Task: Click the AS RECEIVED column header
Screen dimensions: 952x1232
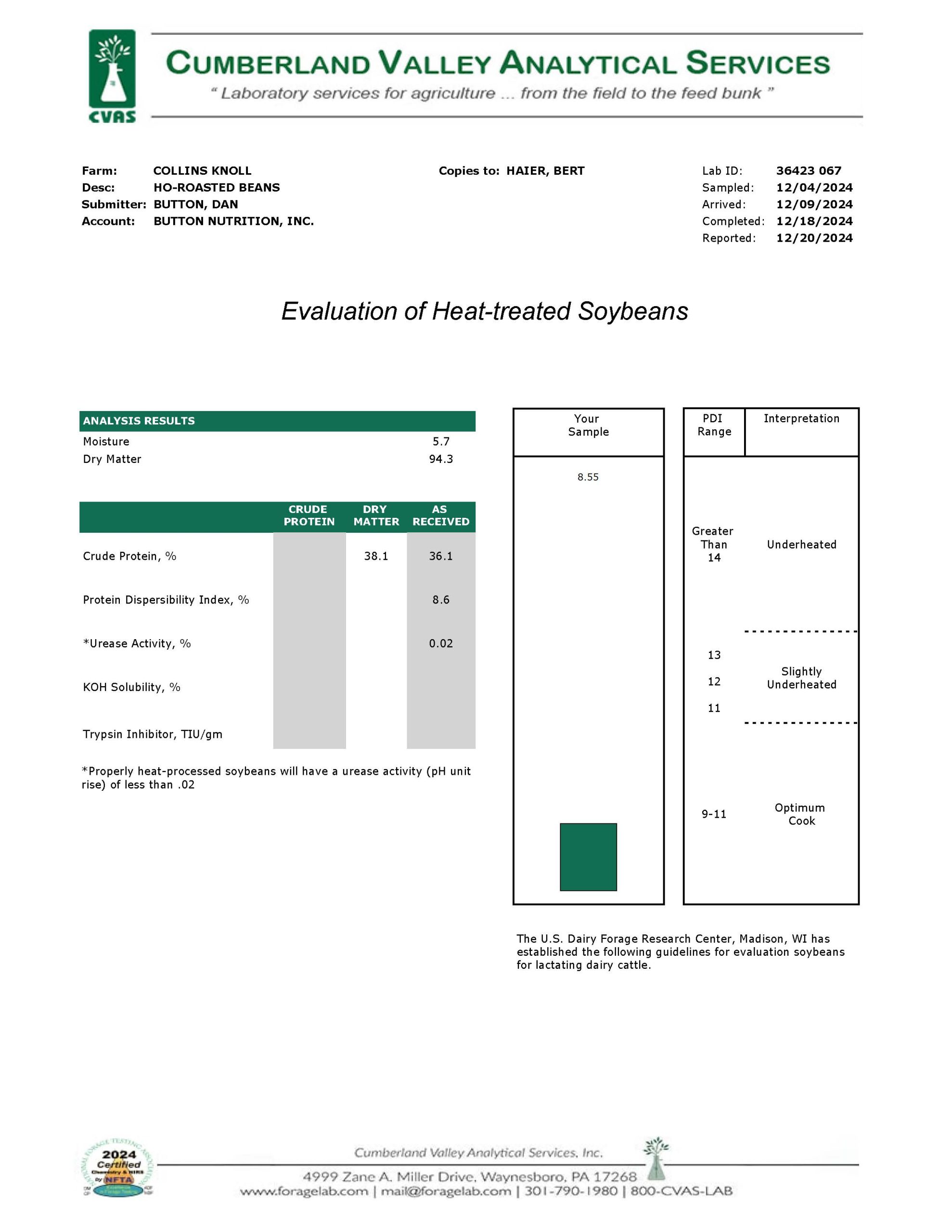Action: (441, 515)
